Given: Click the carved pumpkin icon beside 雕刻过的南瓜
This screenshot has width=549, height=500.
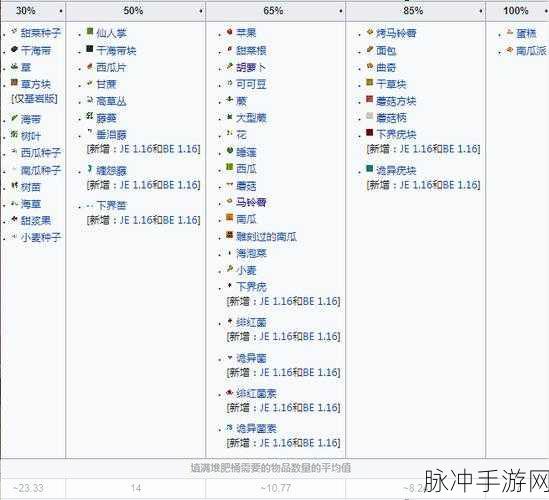Looking at the screenshot, I should pos(230,235).
